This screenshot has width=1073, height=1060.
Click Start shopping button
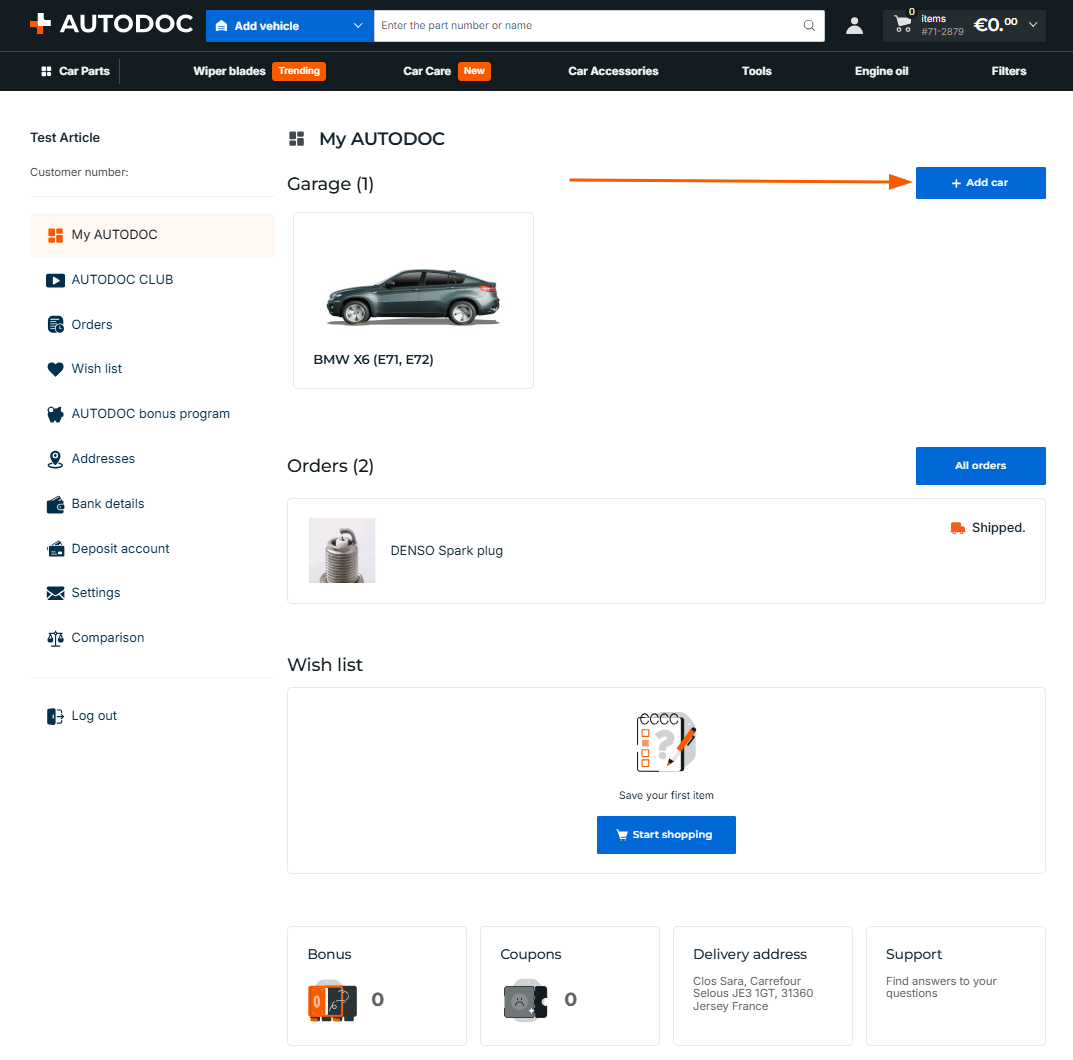click(x=666, y=835)
